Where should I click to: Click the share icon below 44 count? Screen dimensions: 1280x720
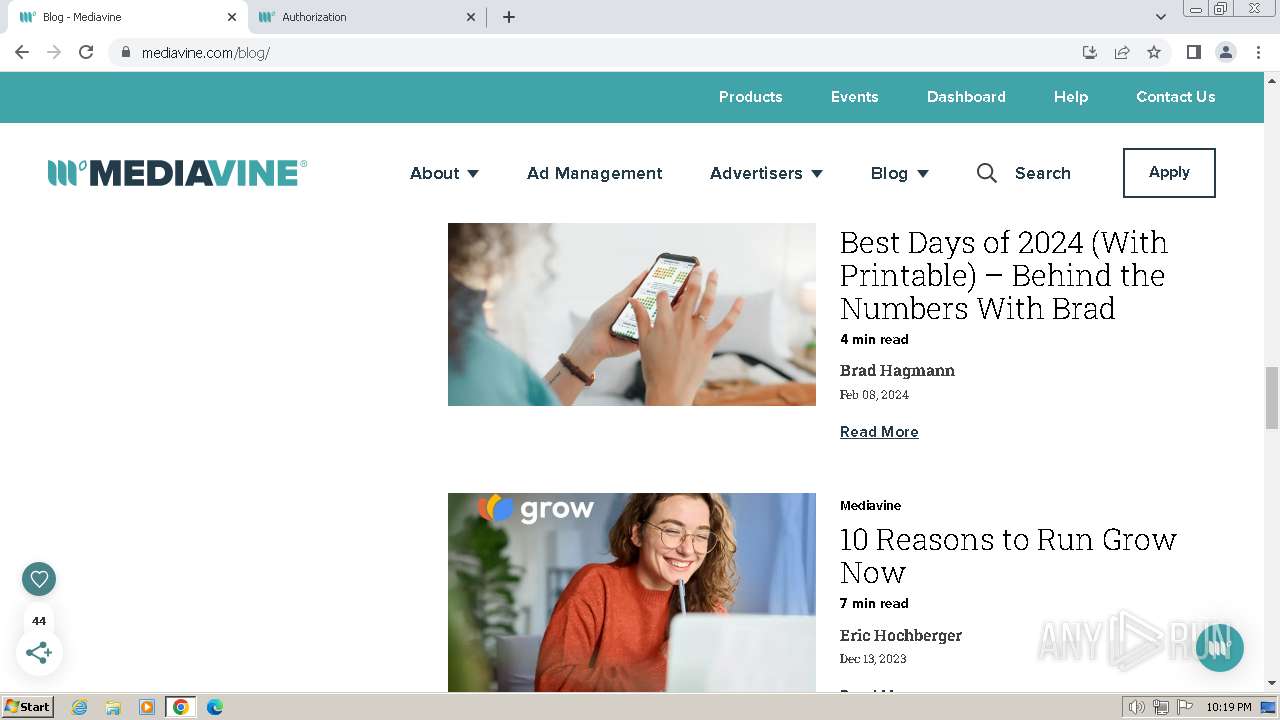pyautogui.click(x=39, y=653)
